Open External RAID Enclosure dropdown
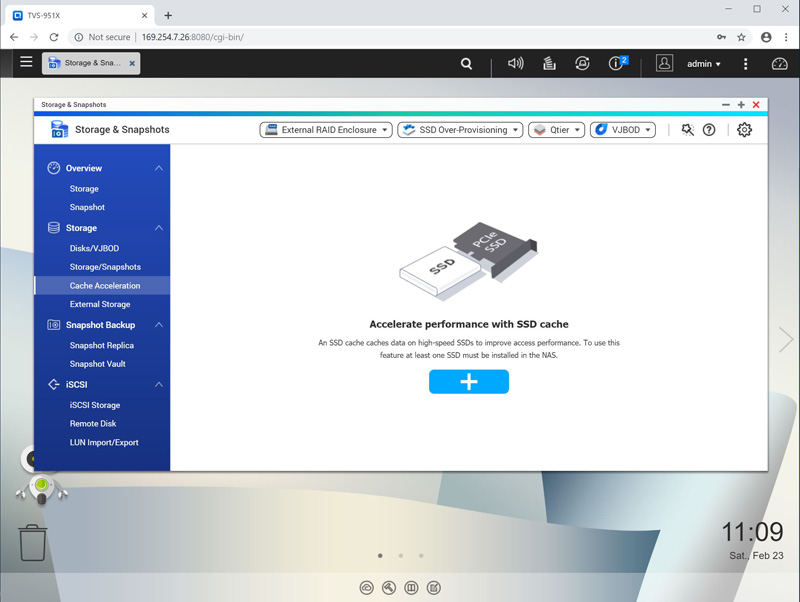This screenshot has width=800, height=602. (326, 130)
